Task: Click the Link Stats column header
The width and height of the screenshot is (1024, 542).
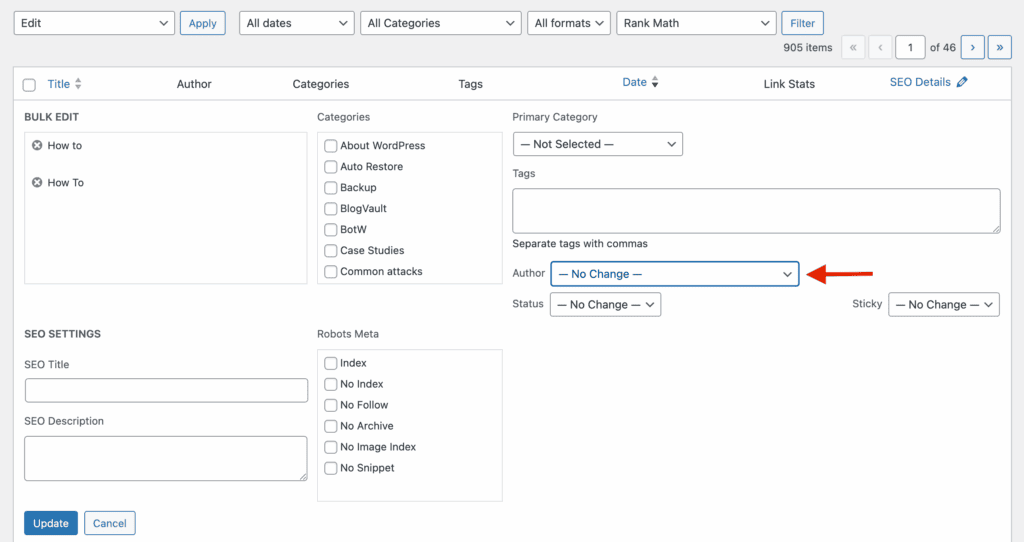Action: click(789, 84)
